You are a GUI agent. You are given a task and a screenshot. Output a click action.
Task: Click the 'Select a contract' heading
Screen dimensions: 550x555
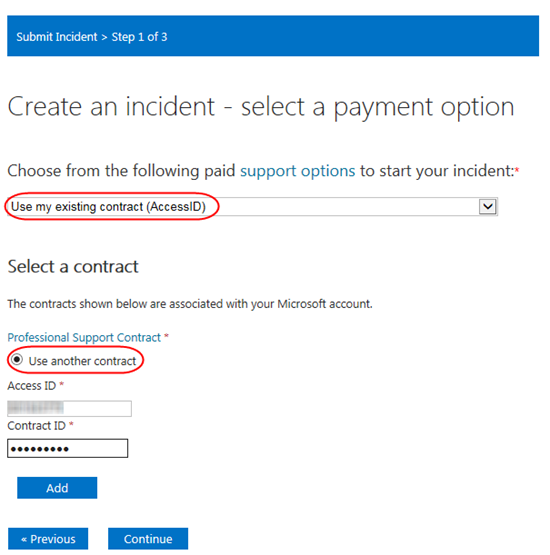(73, 267)
